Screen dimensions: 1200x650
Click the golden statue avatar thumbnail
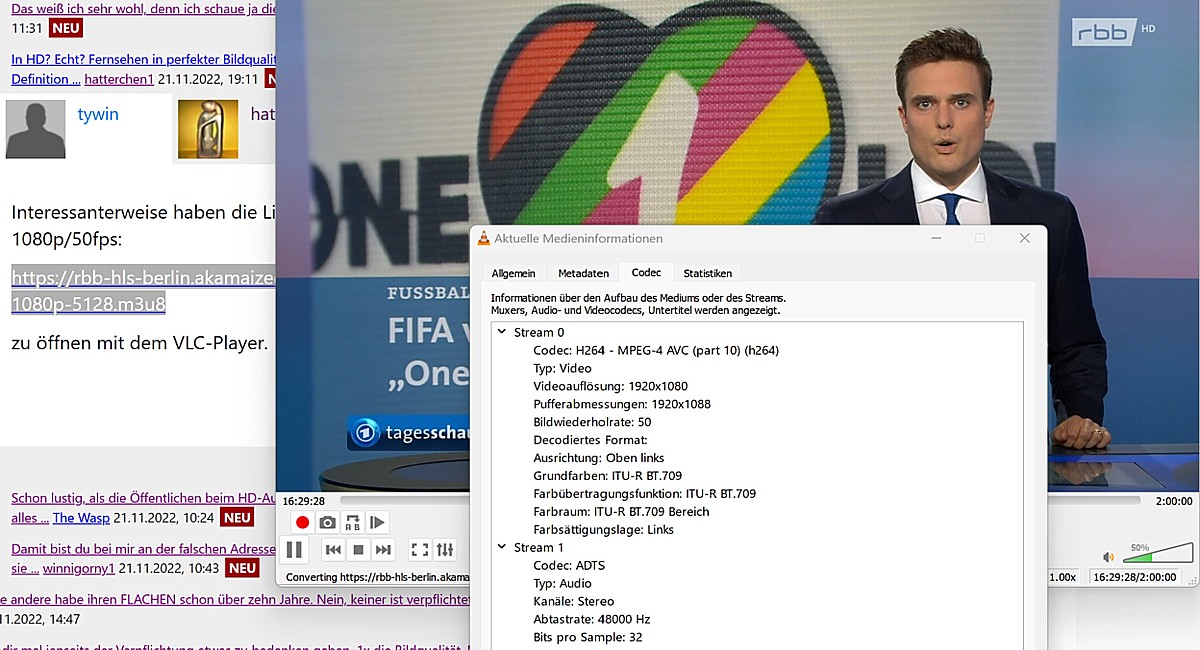coord(208,129)
